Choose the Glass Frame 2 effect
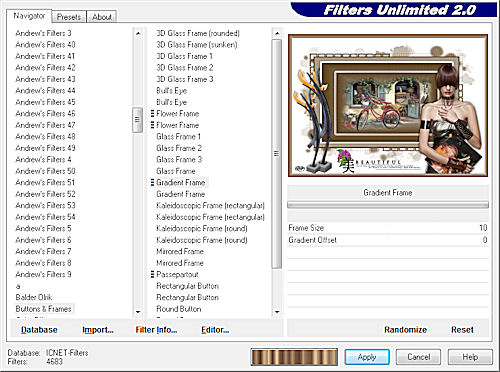 click(179, 148)
